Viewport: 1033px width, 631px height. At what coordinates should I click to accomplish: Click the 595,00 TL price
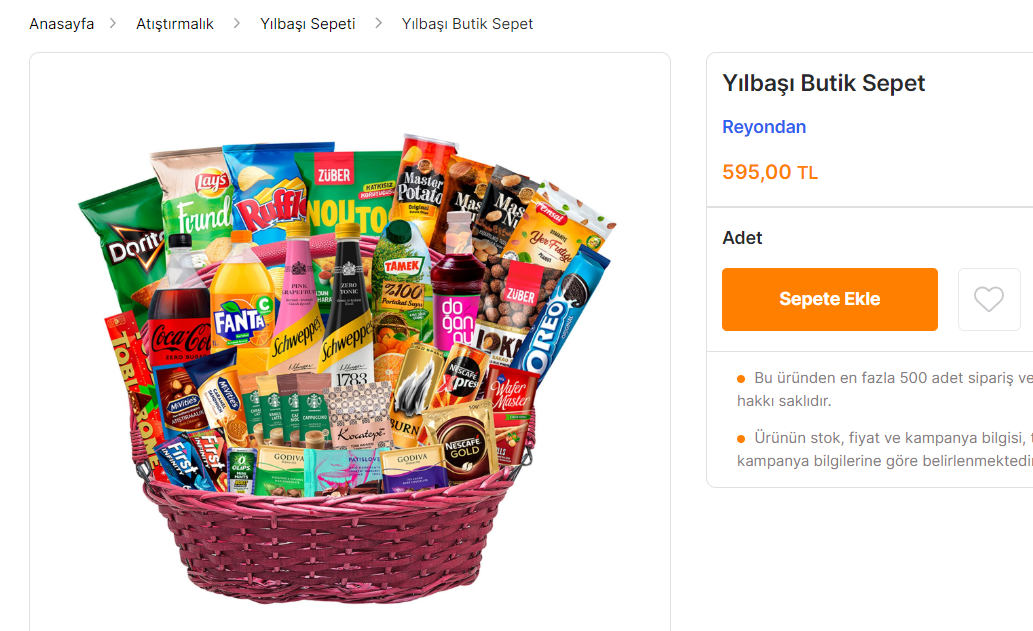point(769,172)
